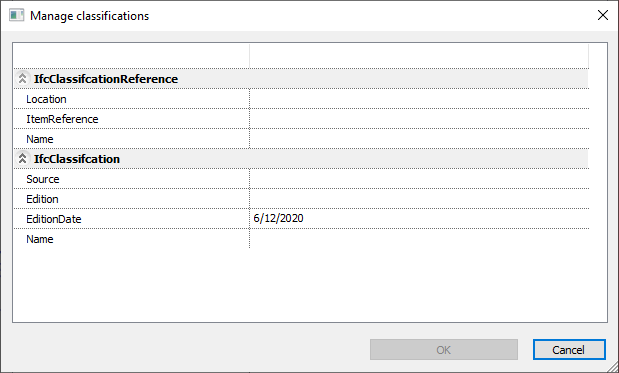Select the ItemReference value field

click(419, 119)
